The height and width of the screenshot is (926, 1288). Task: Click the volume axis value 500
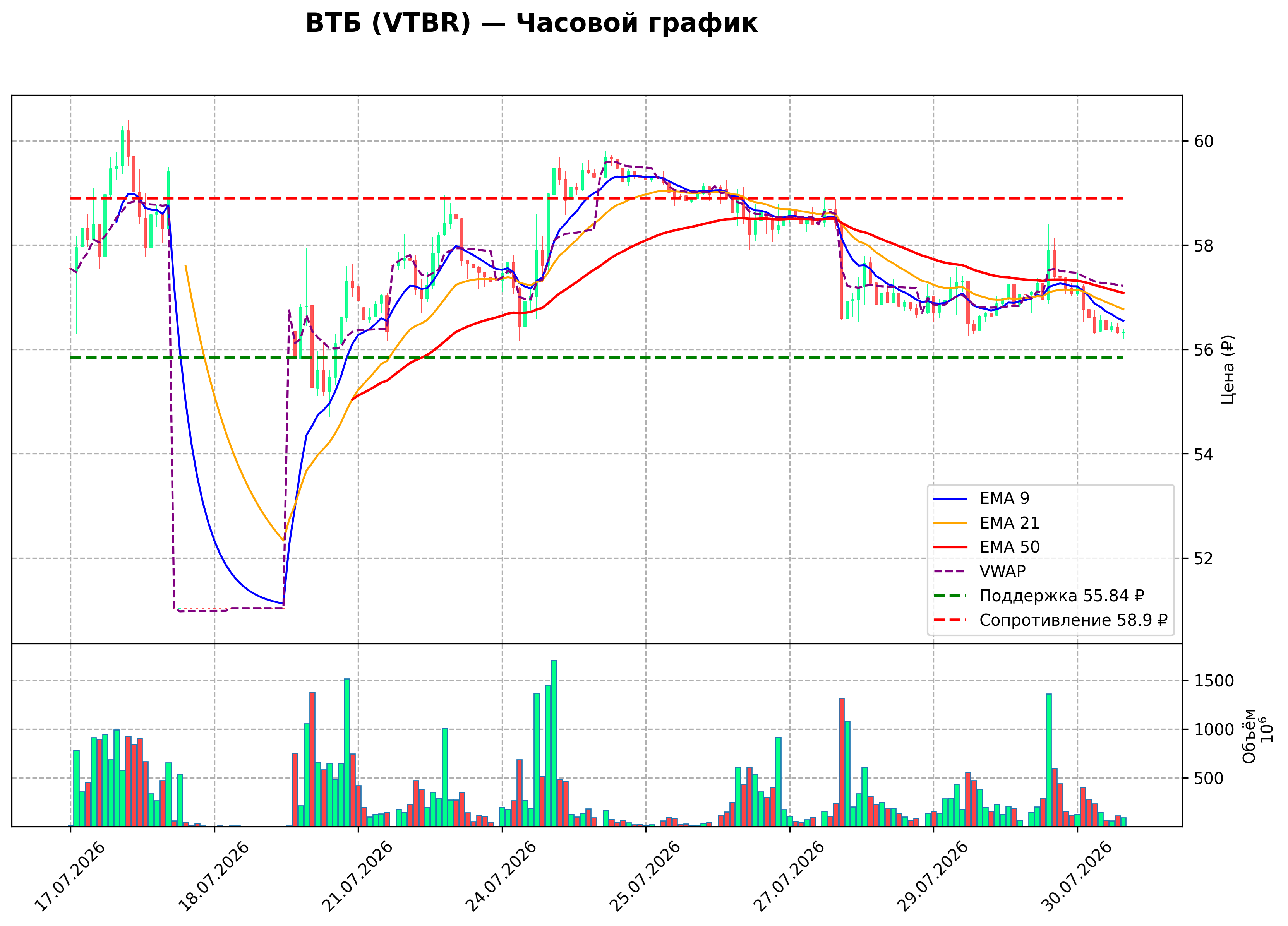click(x=1209, y=779)
